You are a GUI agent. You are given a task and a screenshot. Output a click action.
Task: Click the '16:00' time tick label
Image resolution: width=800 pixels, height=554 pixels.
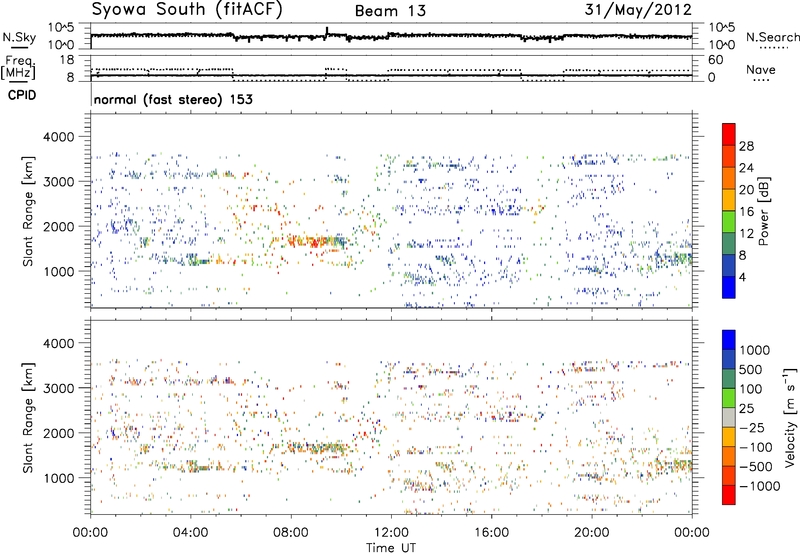coord(491,533)
